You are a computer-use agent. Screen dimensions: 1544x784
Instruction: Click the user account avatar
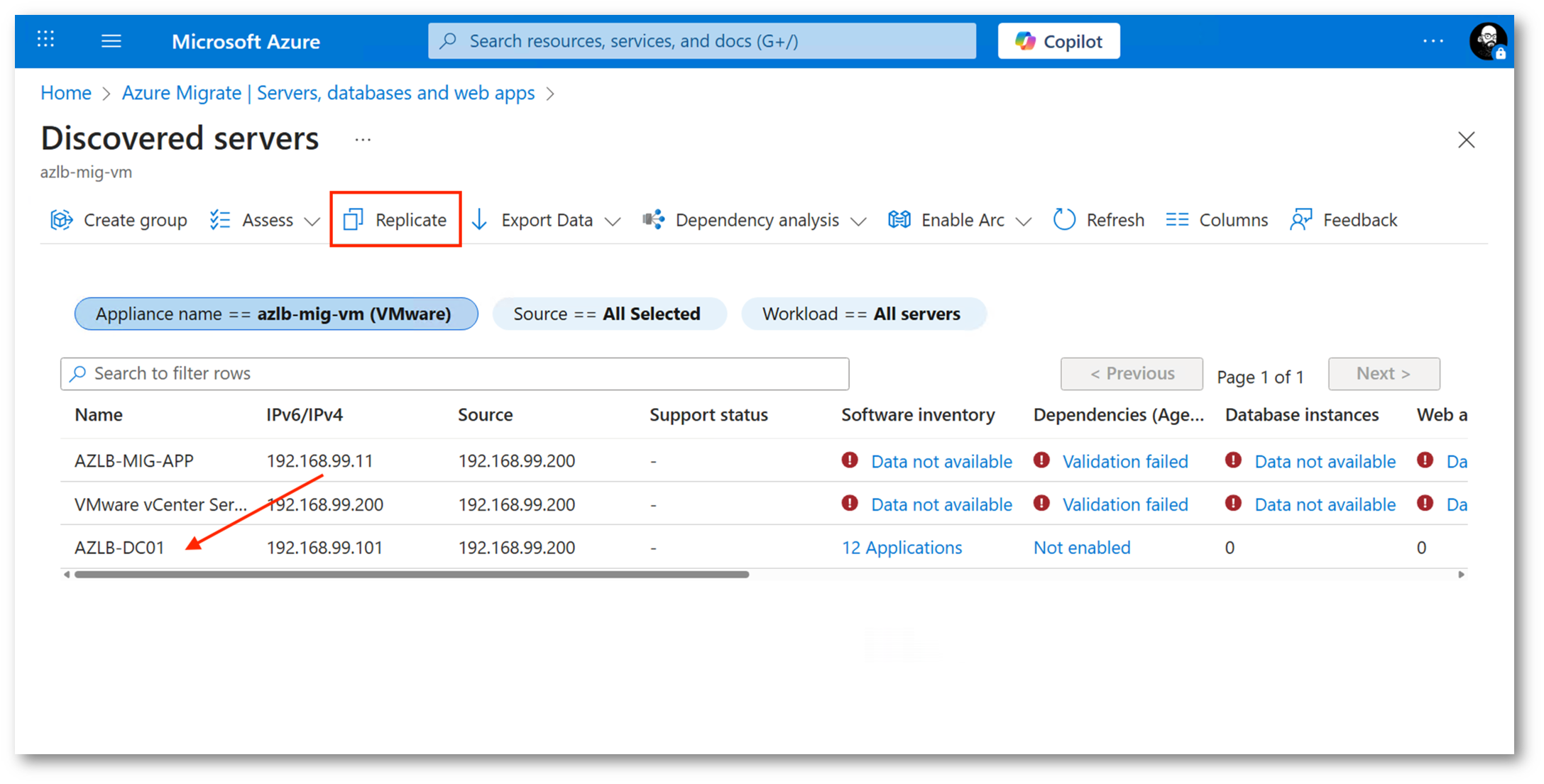click(x=1486, y=41)
